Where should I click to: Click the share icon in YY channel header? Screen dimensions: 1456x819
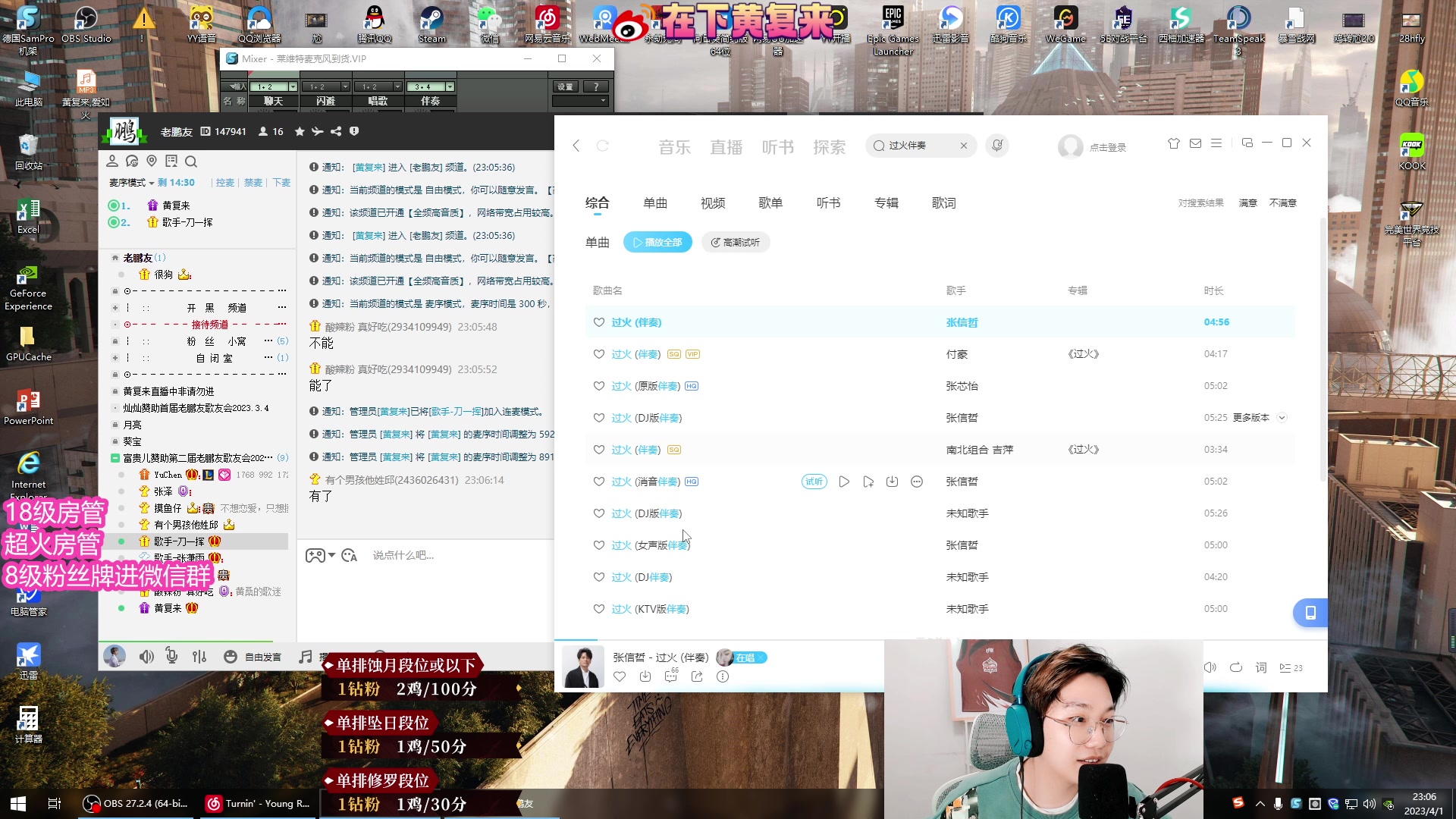(336, 131)
